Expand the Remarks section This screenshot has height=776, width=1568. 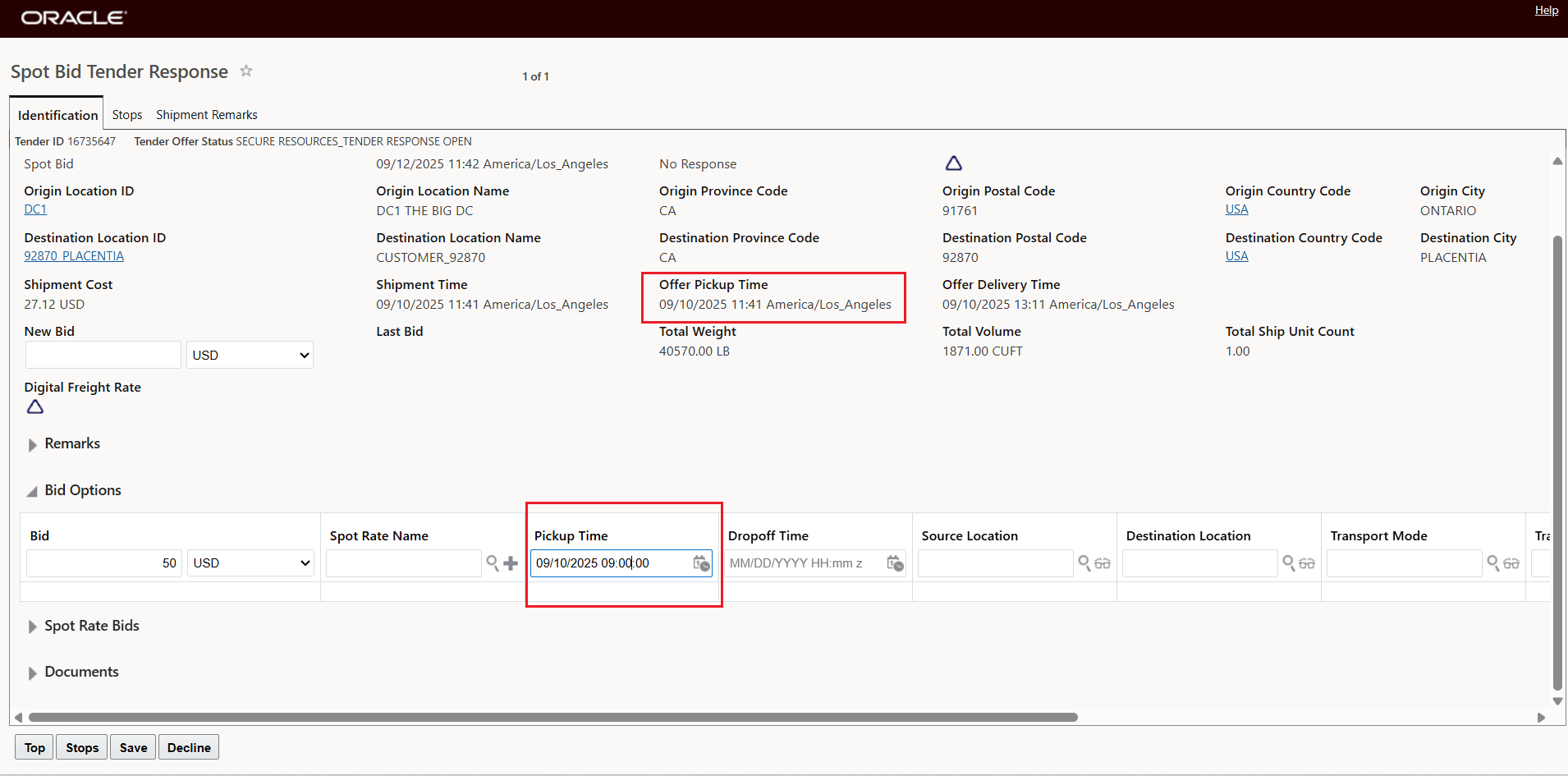pyautogui.click(x=32, y=444)
